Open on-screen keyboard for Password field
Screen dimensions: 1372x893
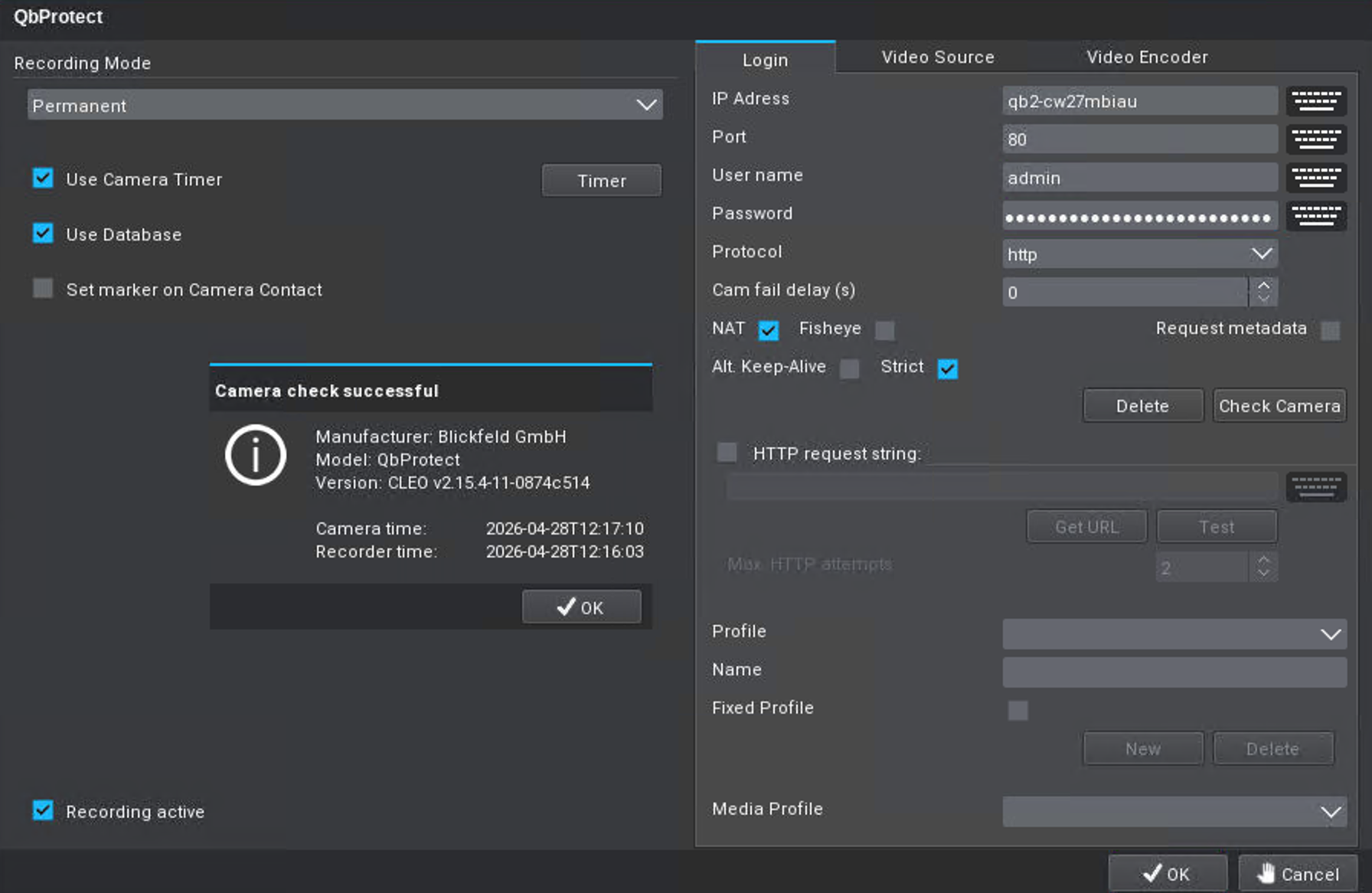1316,215
